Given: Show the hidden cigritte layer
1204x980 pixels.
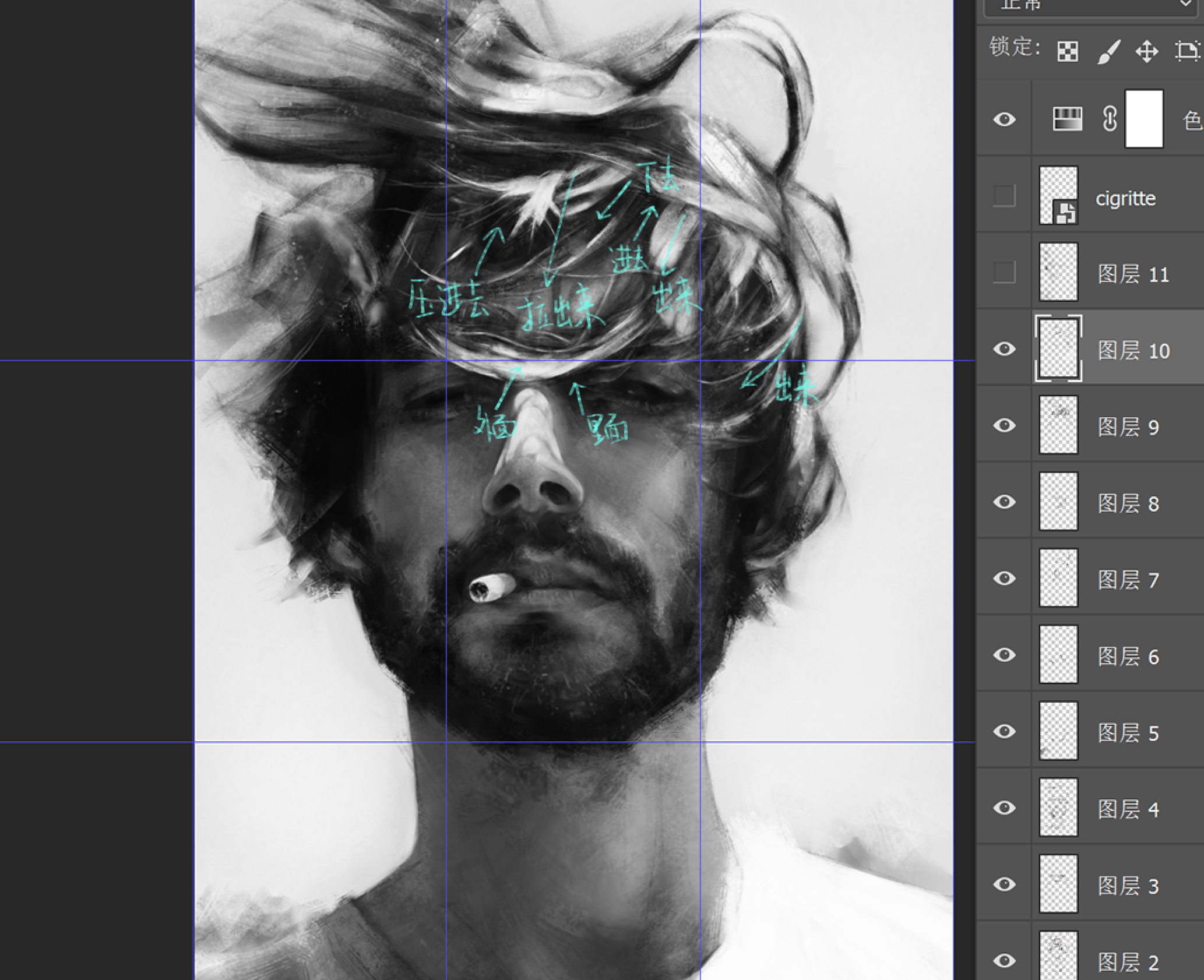Looking at the screenshot, I should 1004,196.
